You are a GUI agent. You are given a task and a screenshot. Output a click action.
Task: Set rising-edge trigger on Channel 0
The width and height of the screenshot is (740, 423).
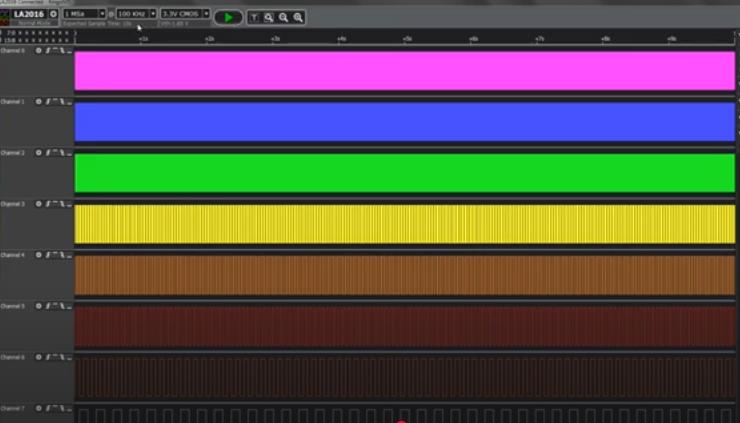[x=48, y=51]
